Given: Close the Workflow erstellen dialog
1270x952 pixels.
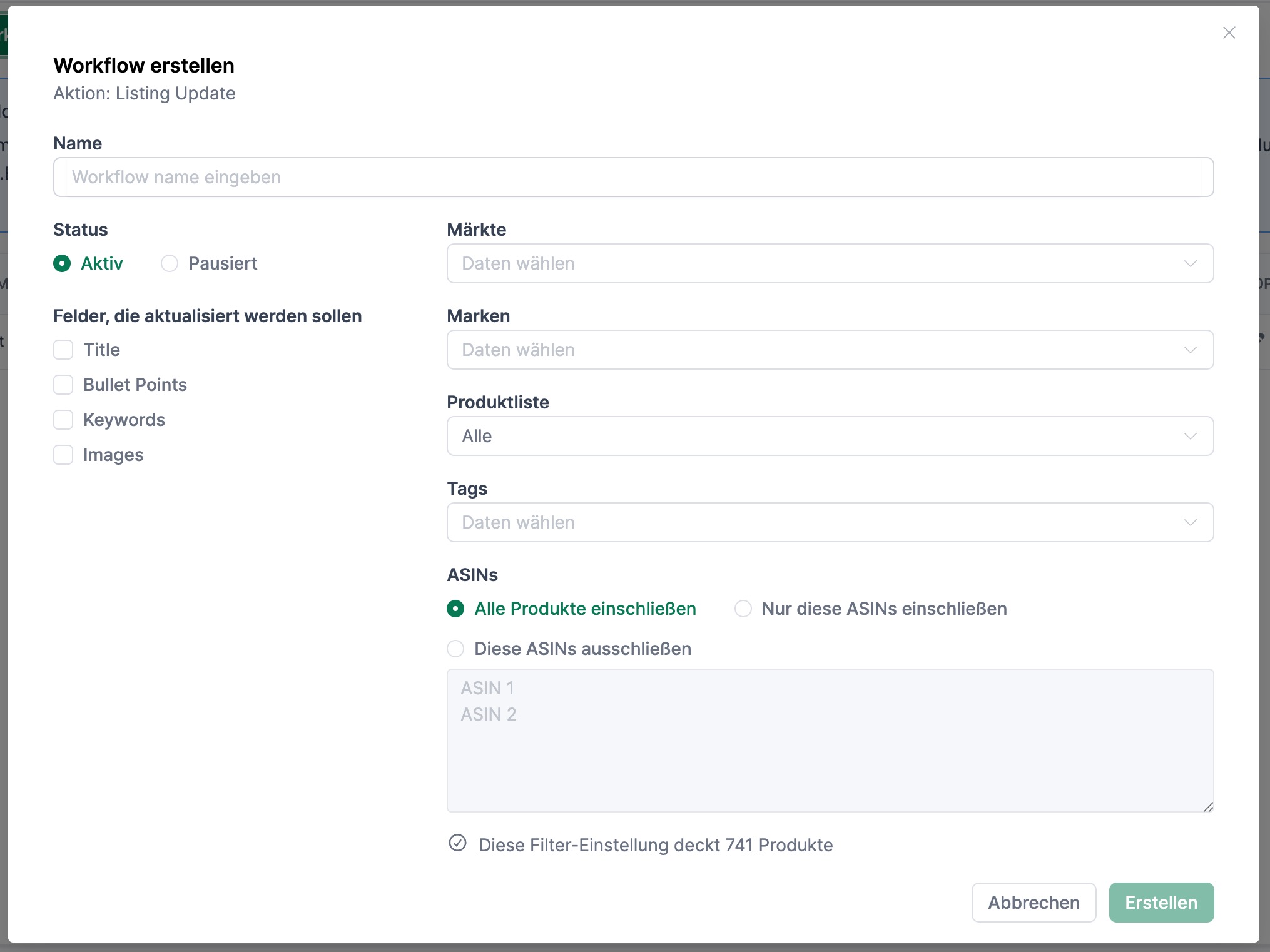Looking at the screenshot, I should tap(1229, 33).
